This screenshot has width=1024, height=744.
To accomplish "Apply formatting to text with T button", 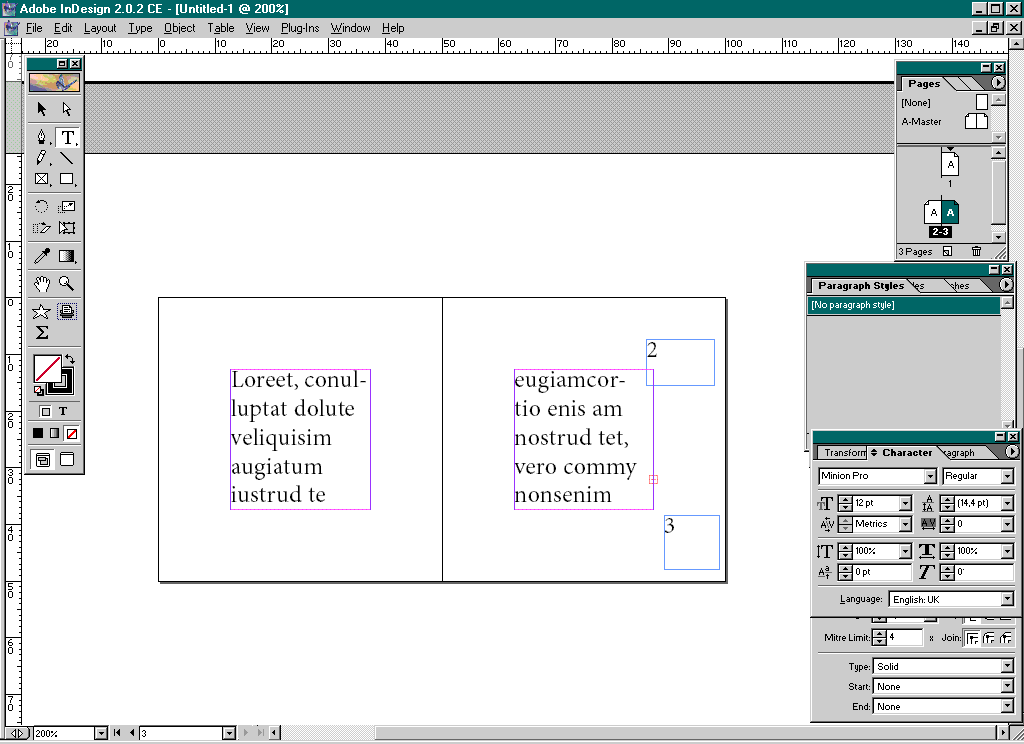I will tap(63, 412).
